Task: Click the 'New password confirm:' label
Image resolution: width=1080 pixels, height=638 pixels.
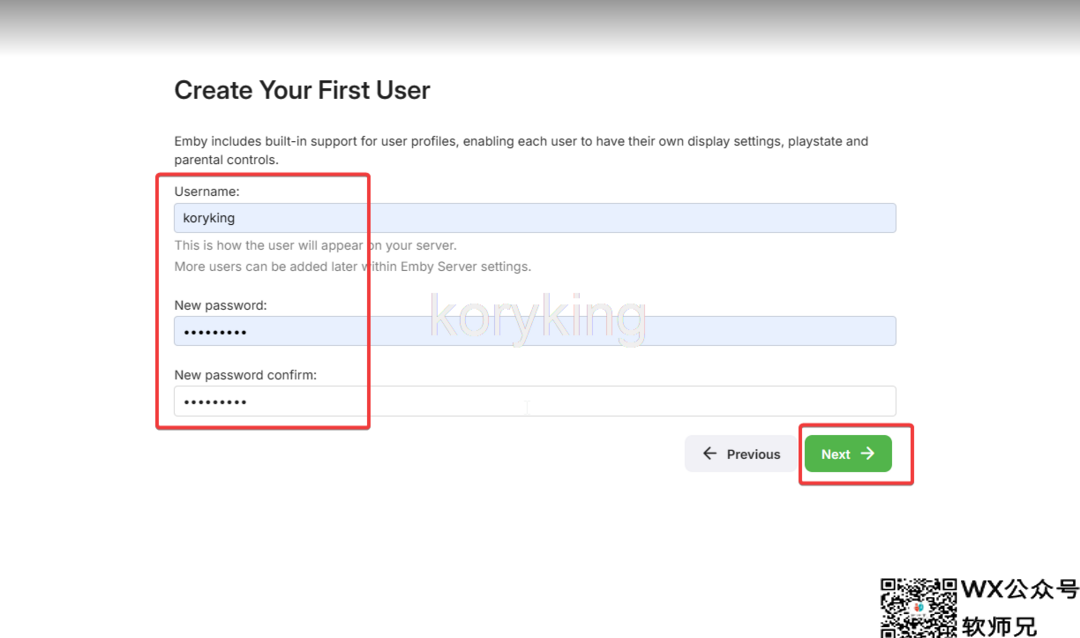Action: [245, 375]
